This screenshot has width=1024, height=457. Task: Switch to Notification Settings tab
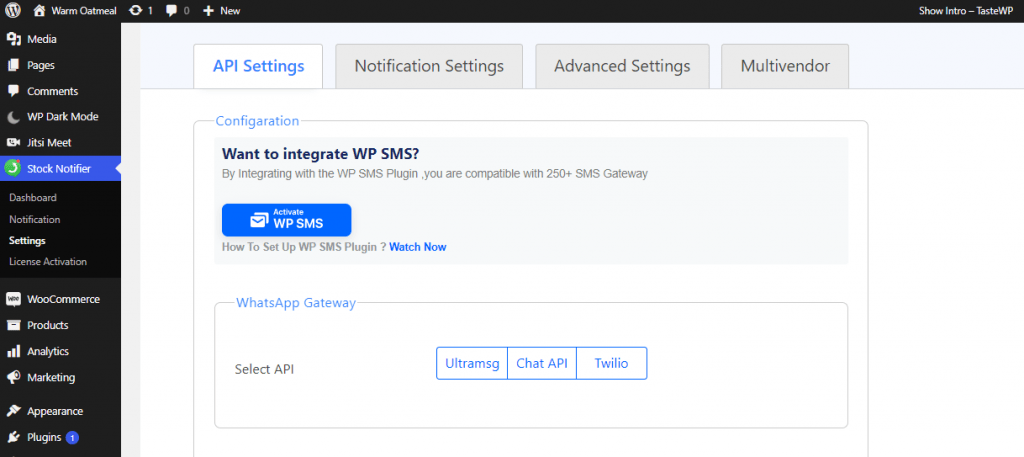click(429, 66)
